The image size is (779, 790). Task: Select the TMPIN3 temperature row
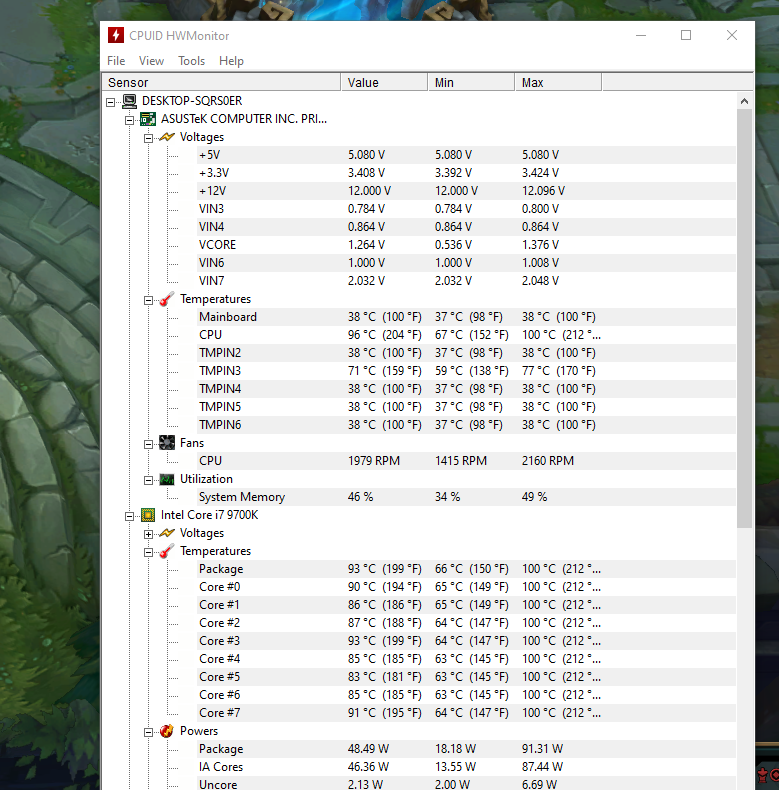466,371
